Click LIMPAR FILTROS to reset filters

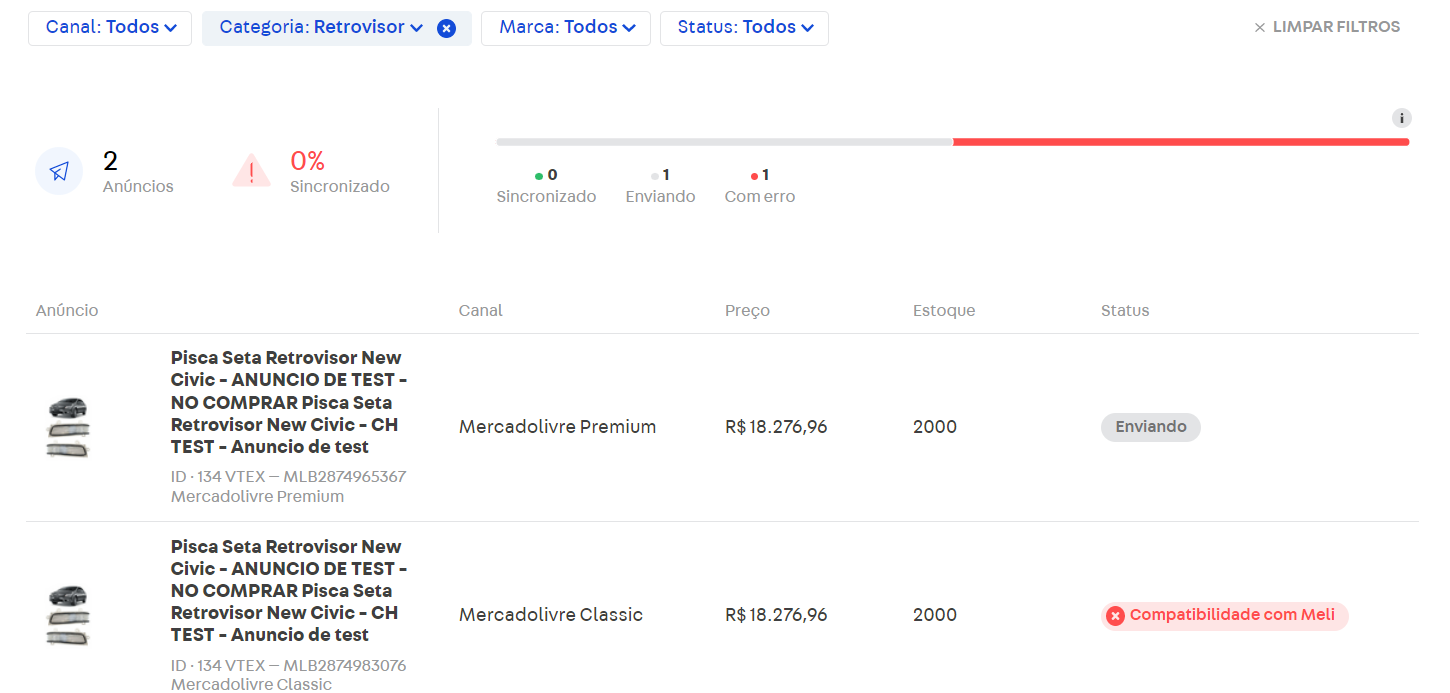click(1336, 27)
